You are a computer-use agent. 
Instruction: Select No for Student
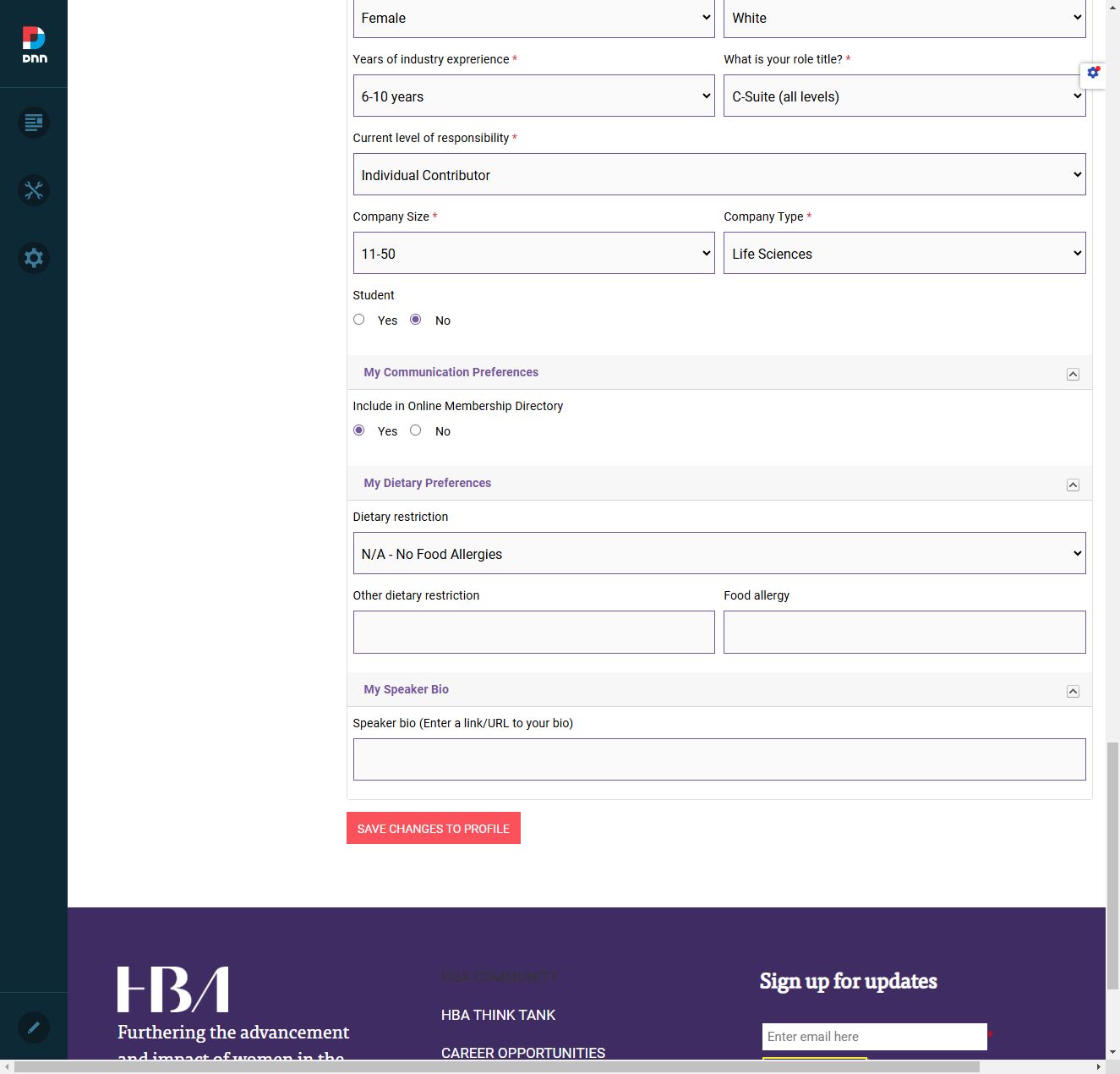pyautogui.click(x=415, y=320)
